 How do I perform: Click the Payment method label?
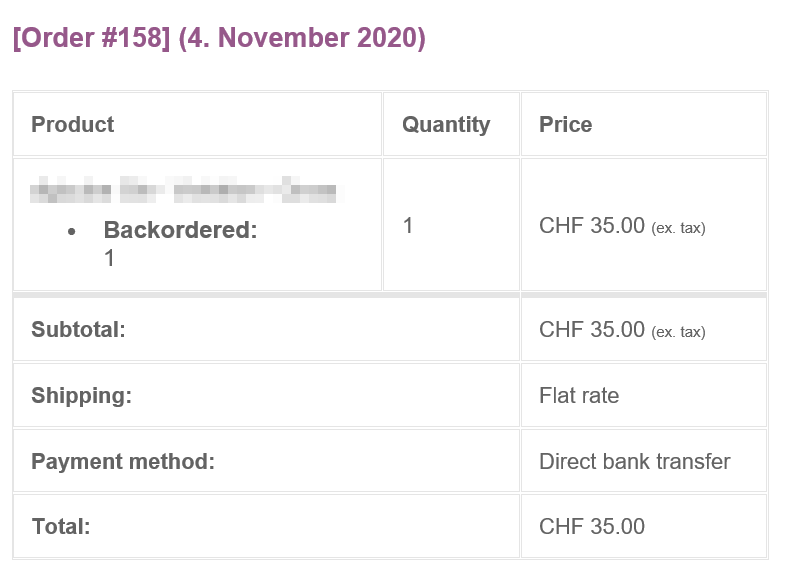point(123,462)
